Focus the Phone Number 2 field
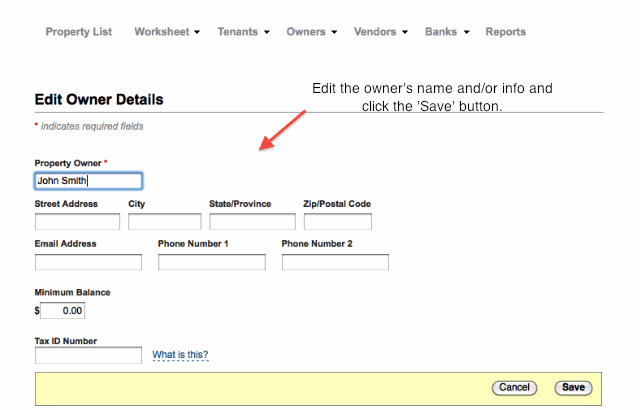The image size is (640, 410). click(x=335, y=262)
